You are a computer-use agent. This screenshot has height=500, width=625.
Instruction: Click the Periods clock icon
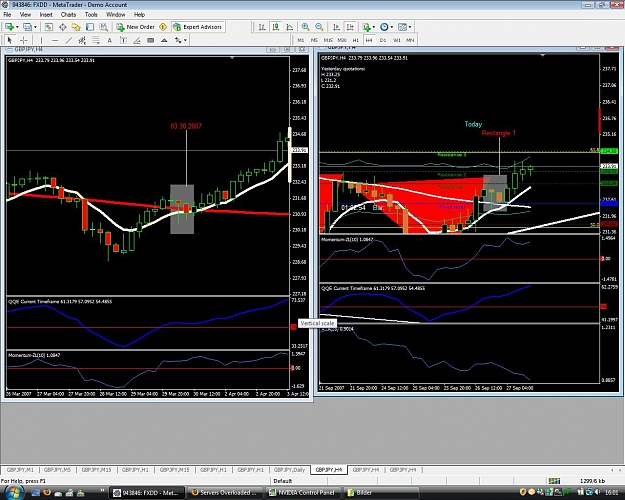click(384, 27)
